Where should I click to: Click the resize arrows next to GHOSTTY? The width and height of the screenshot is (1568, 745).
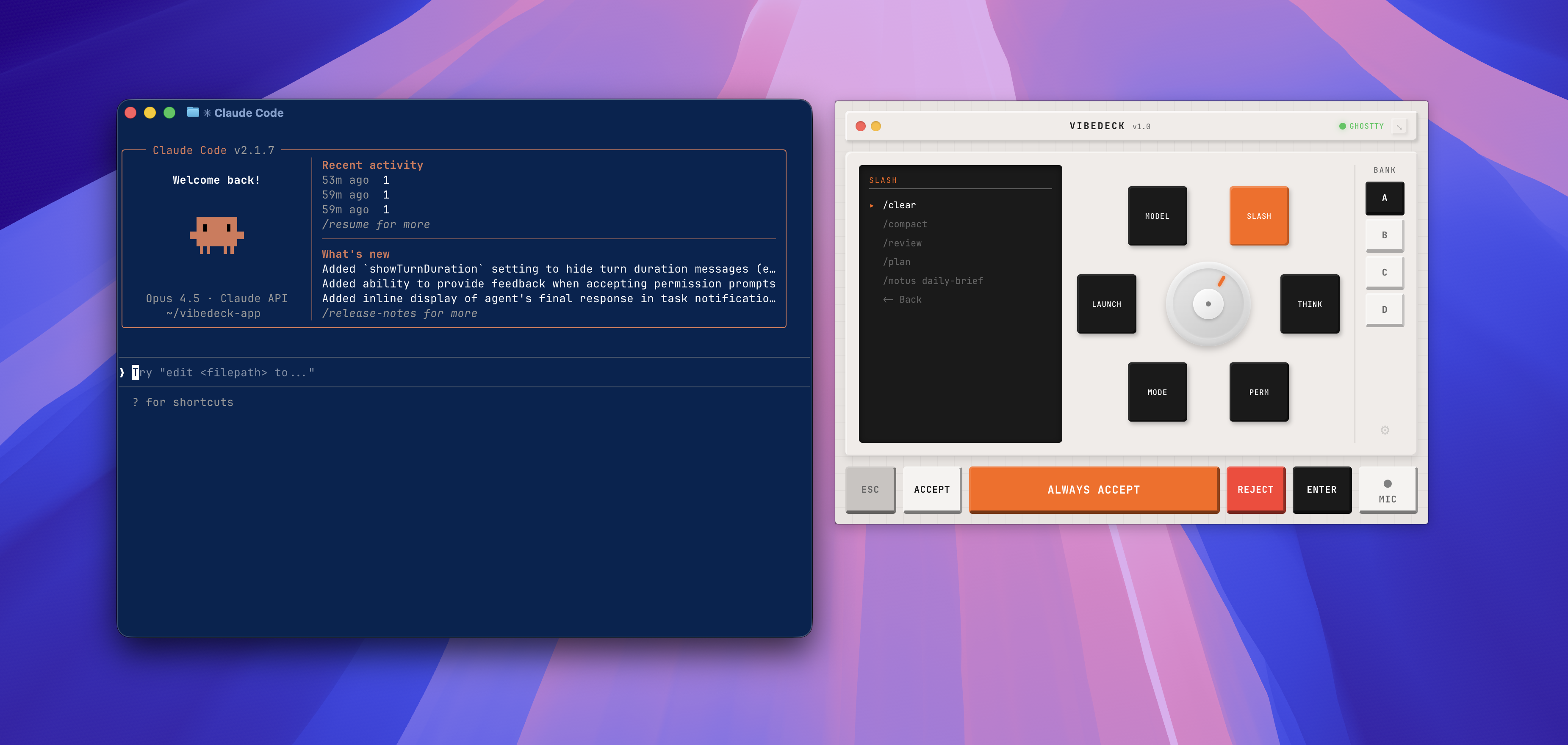[x=1400, y=126]
